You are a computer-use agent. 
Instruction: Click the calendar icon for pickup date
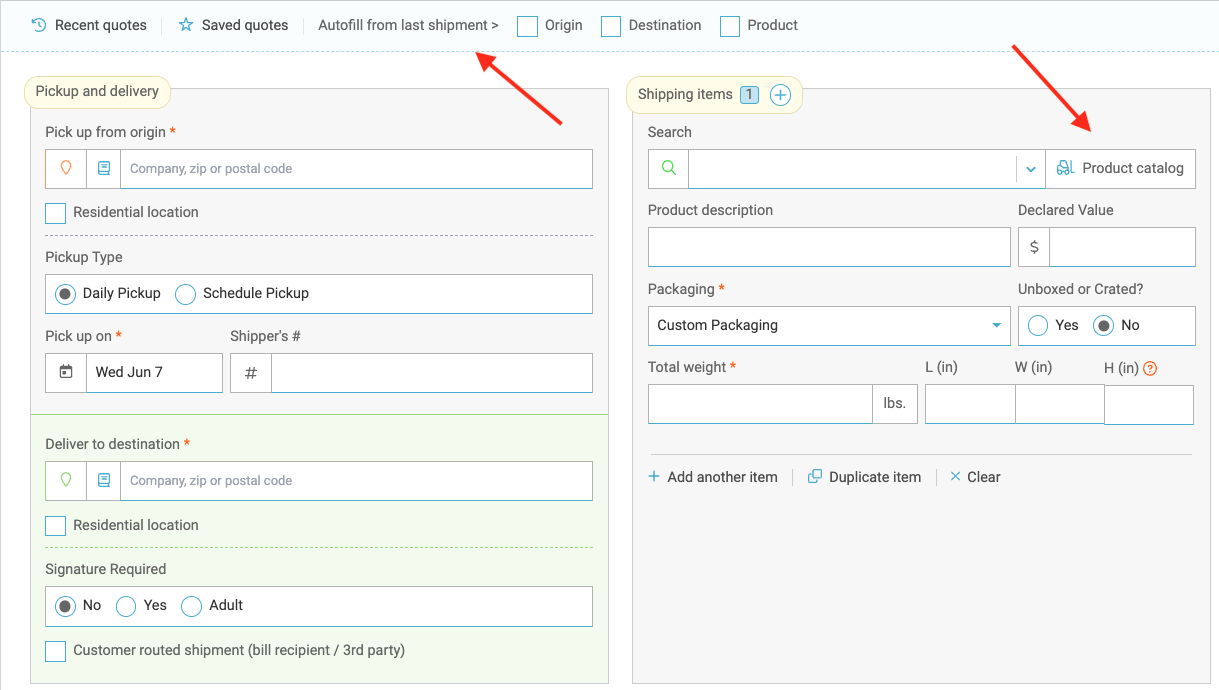click(x=66, y=372)
